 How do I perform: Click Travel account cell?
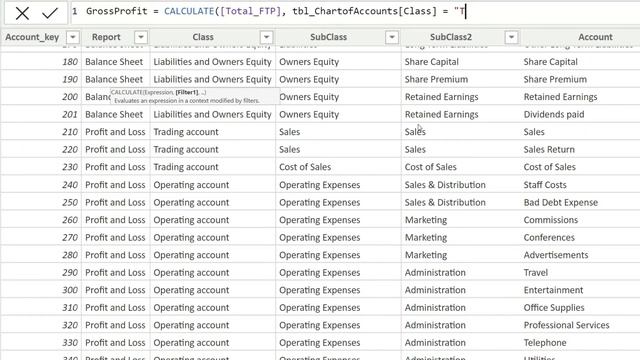point(536,273)
